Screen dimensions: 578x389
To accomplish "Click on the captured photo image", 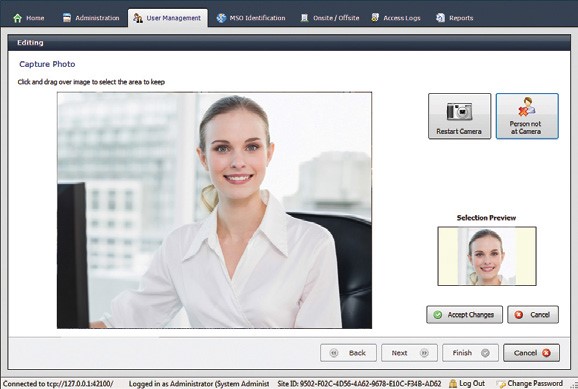I will click(x=215, y=210).
